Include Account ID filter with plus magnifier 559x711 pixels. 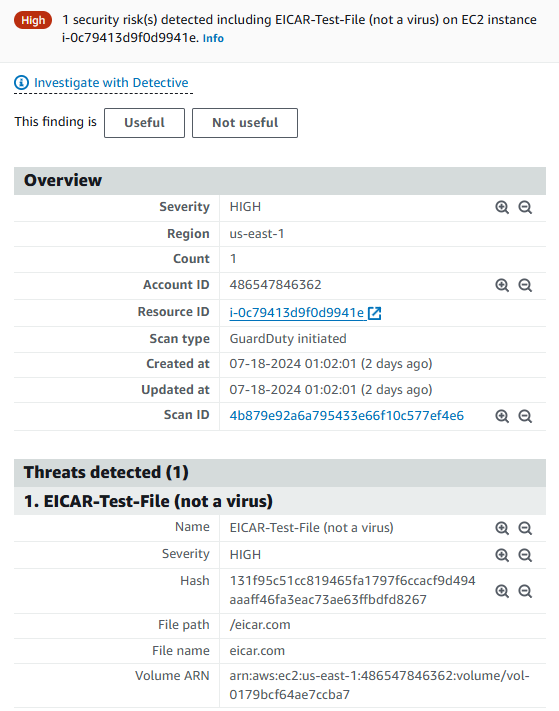(x=502, y=285)
